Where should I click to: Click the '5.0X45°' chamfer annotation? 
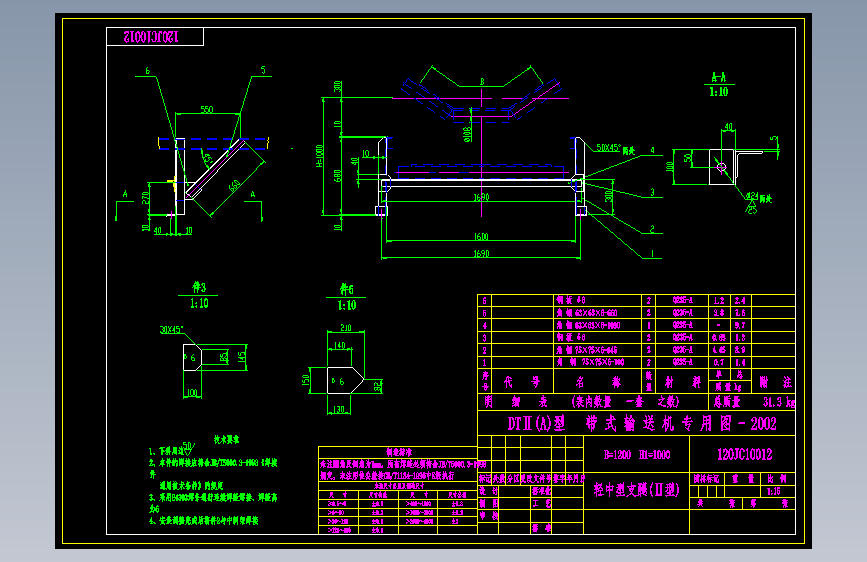(x=609, y=148)
